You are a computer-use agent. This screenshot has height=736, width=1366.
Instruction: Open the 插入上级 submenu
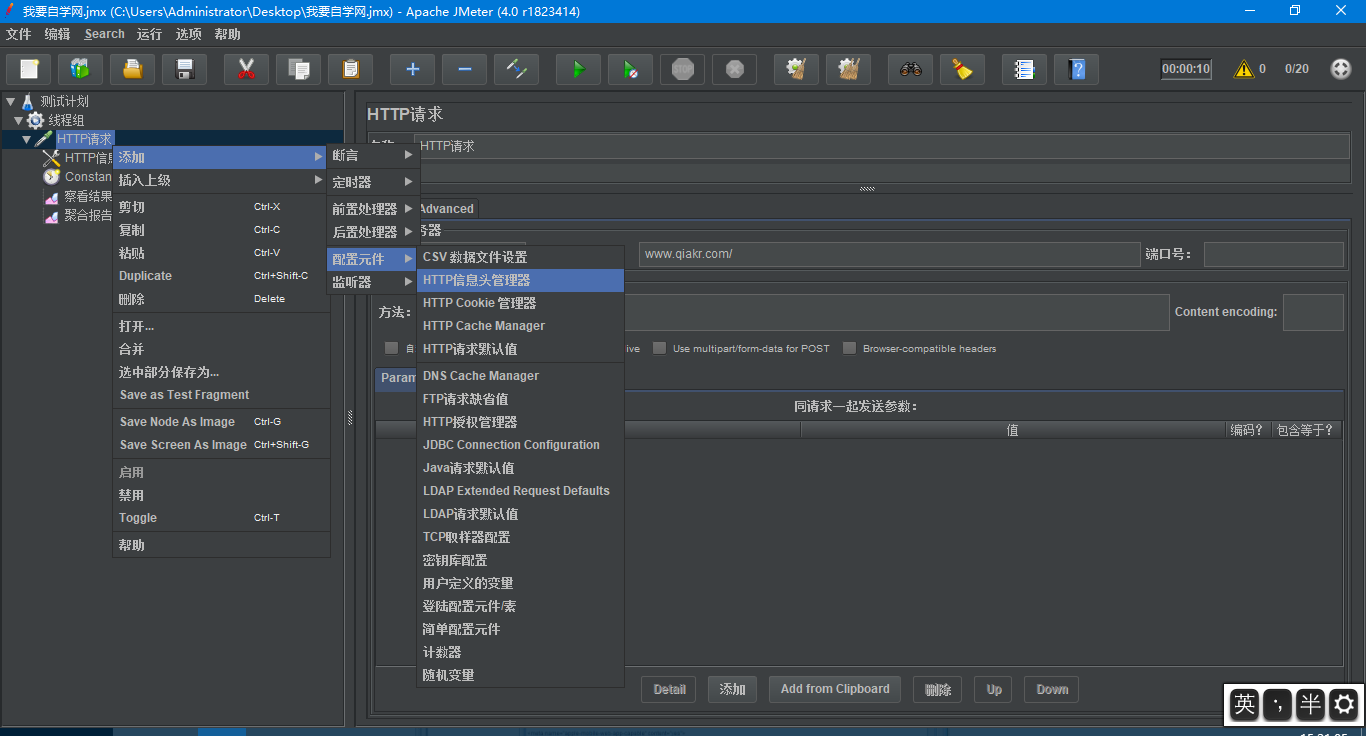tap(220, 180)
